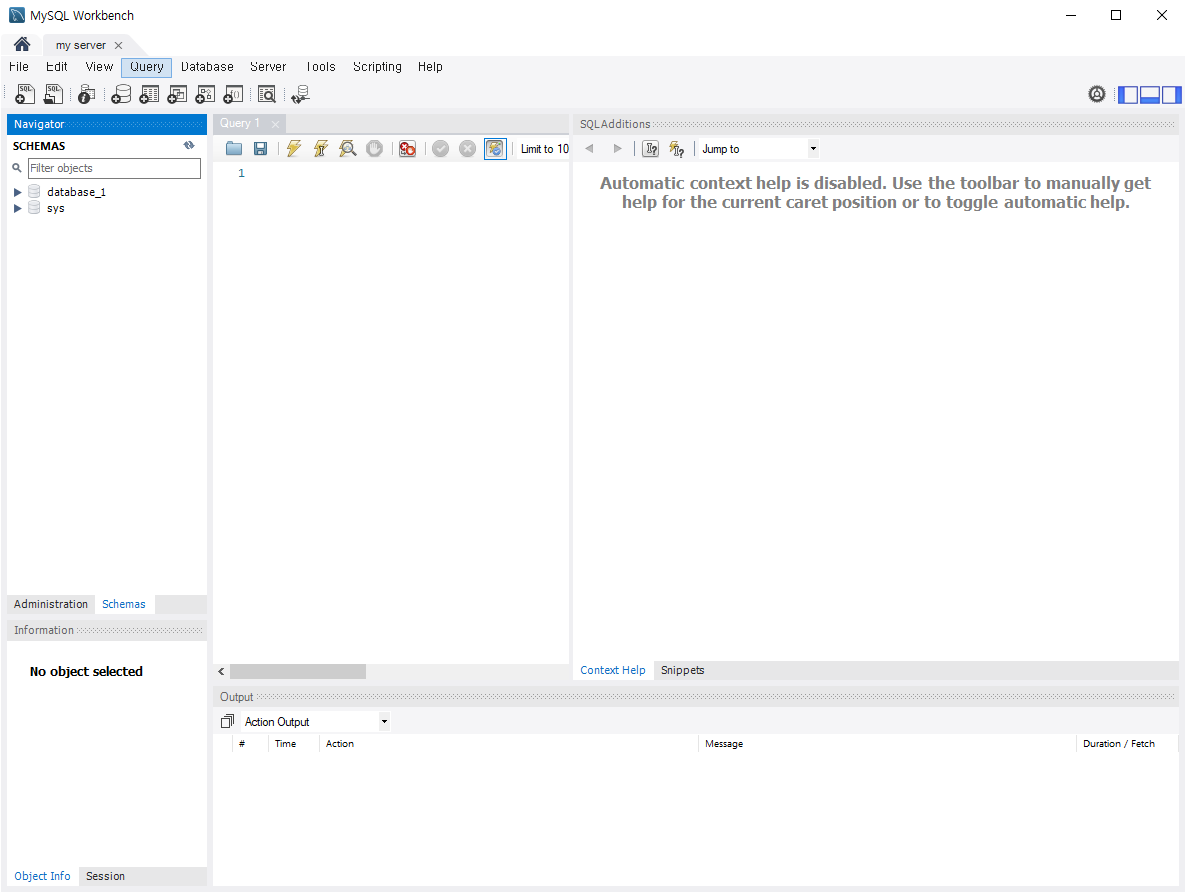Open the preferences gear icon
This screenshot has width=1186, height=893.
(x=1097, y=95)
